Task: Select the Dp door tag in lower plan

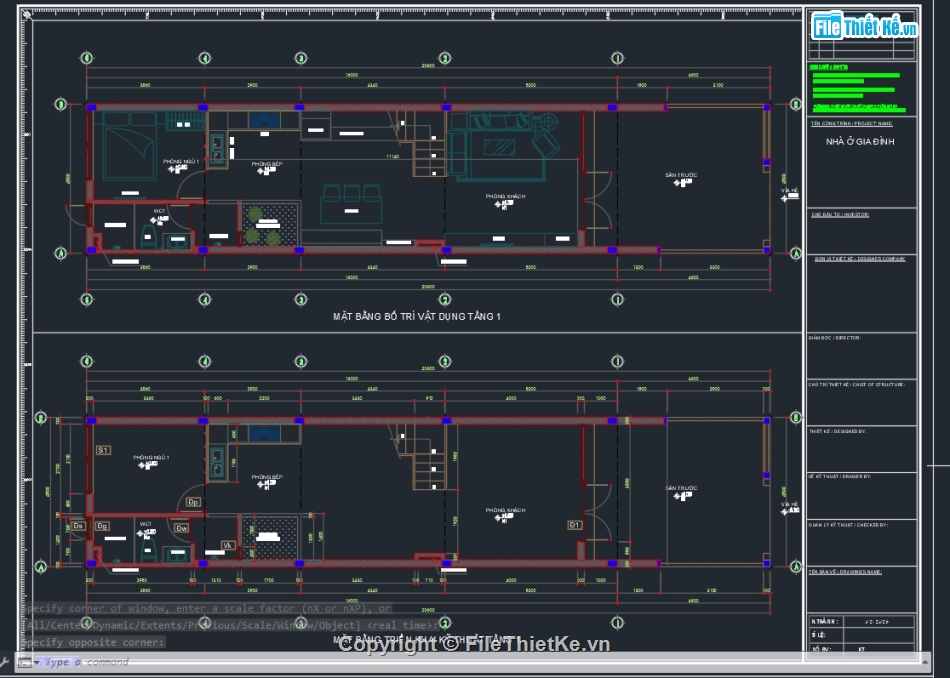Action: point(193,502)
